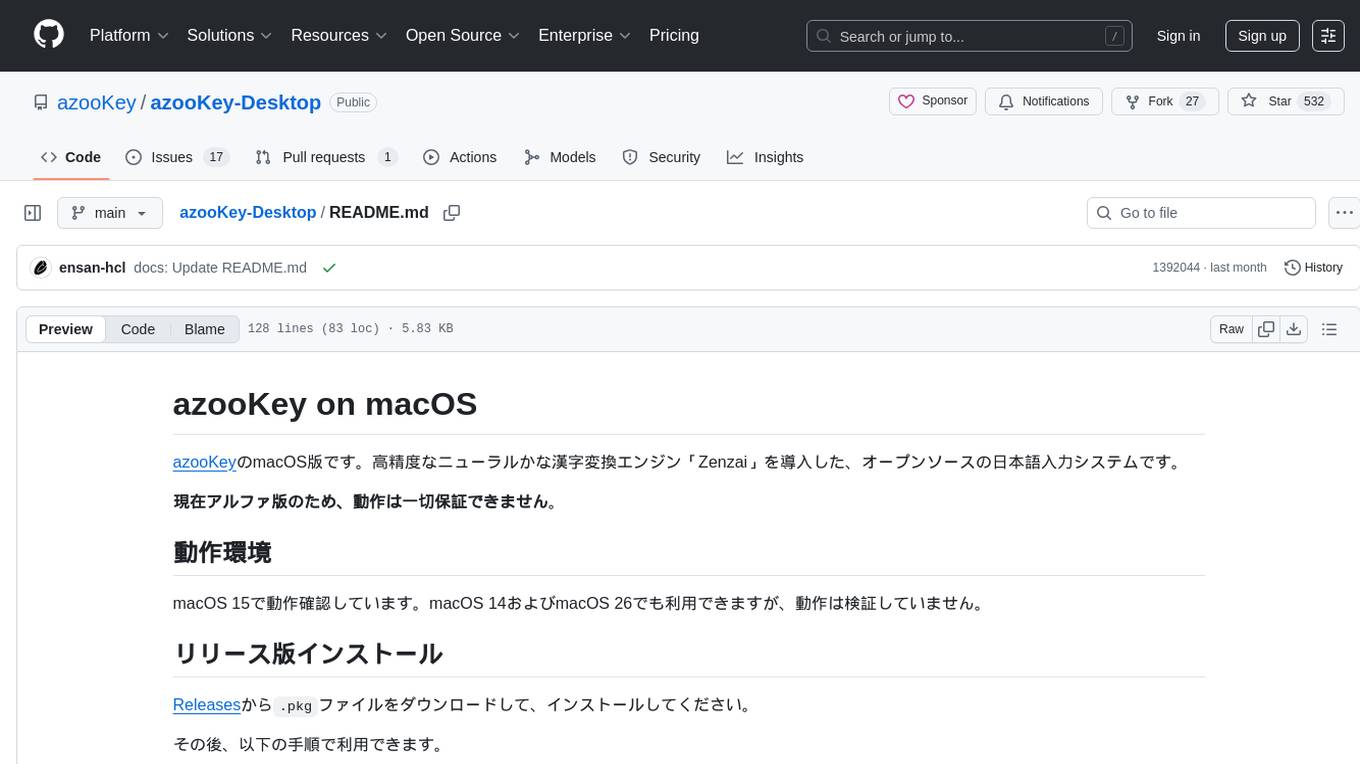Viewport: 1360px width, 764px height.
Task: Click the ensan-hcl avatar image
Action: pyautogui.click(x=41, y=268)
